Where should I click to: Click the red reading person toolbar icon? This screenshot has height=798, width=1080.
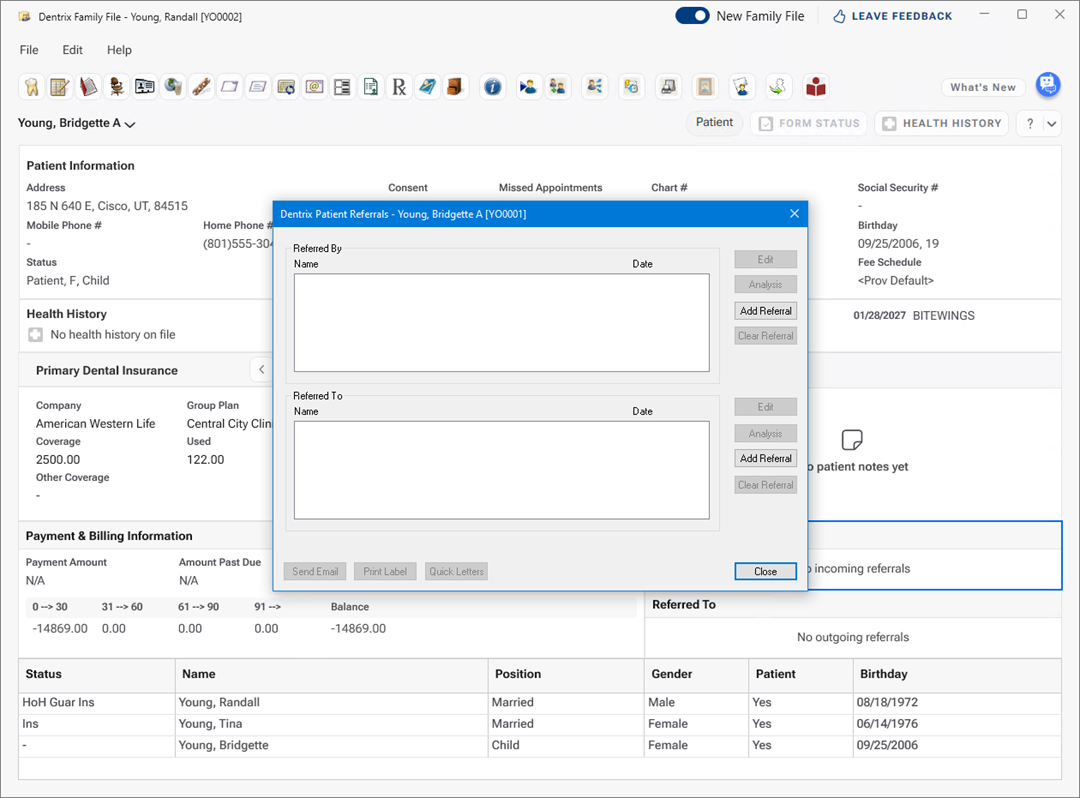click(816, 87)
